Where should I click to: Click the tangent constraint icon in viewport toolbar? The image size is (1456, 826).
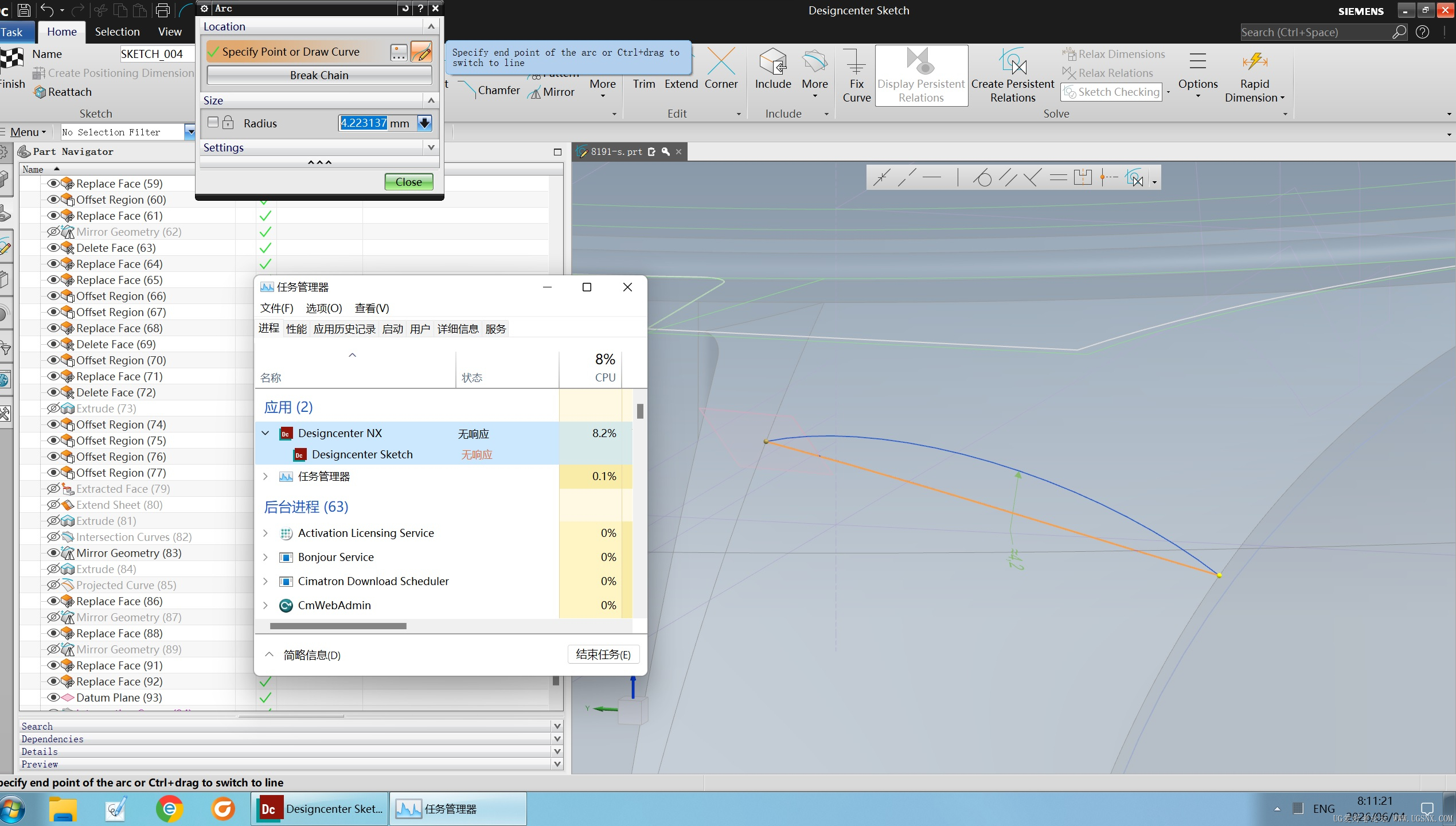click(982, 178)
